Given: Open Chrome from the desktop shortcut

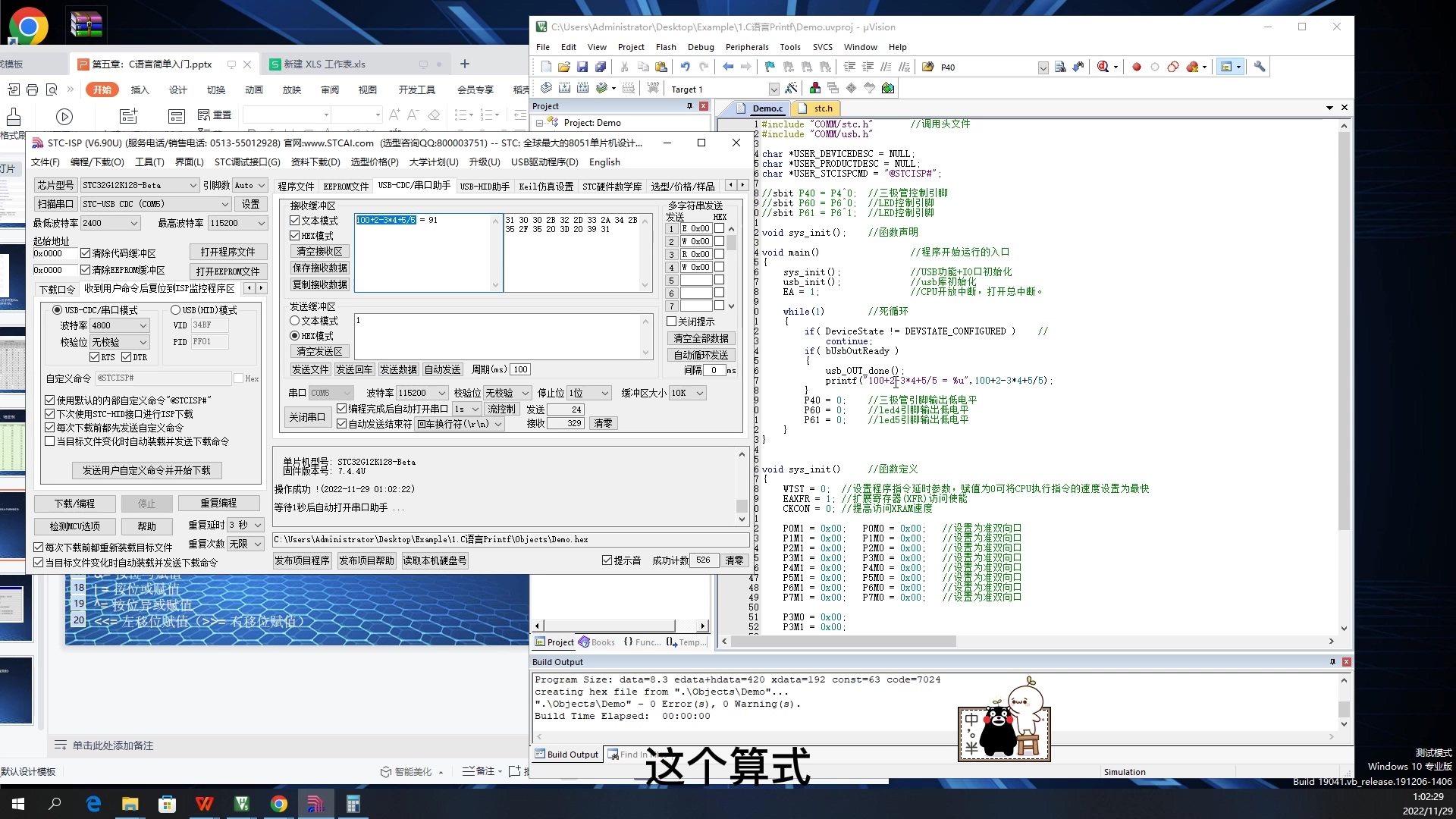Looking at the screenshot, I should coord(29,27).
